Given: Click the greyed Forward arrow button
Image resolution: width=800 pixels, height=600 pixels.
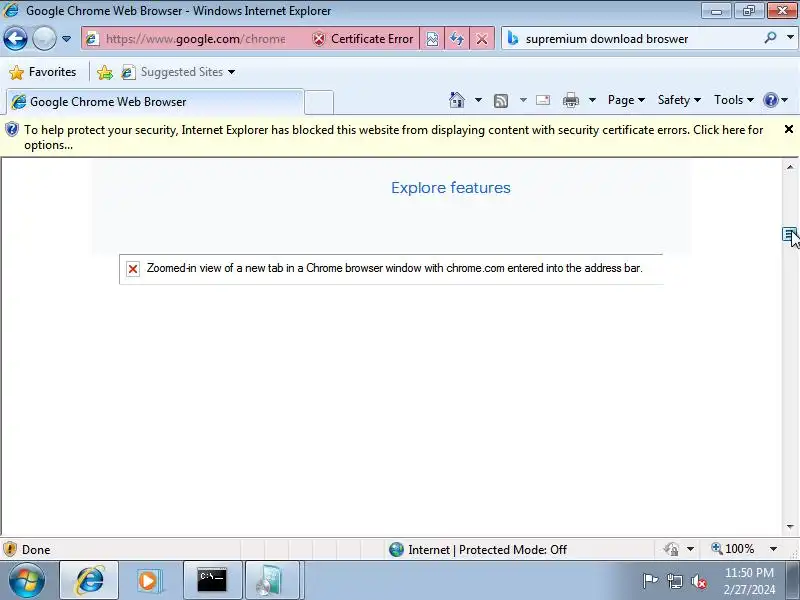Looking at the screenshot, I should coord(44,38).
